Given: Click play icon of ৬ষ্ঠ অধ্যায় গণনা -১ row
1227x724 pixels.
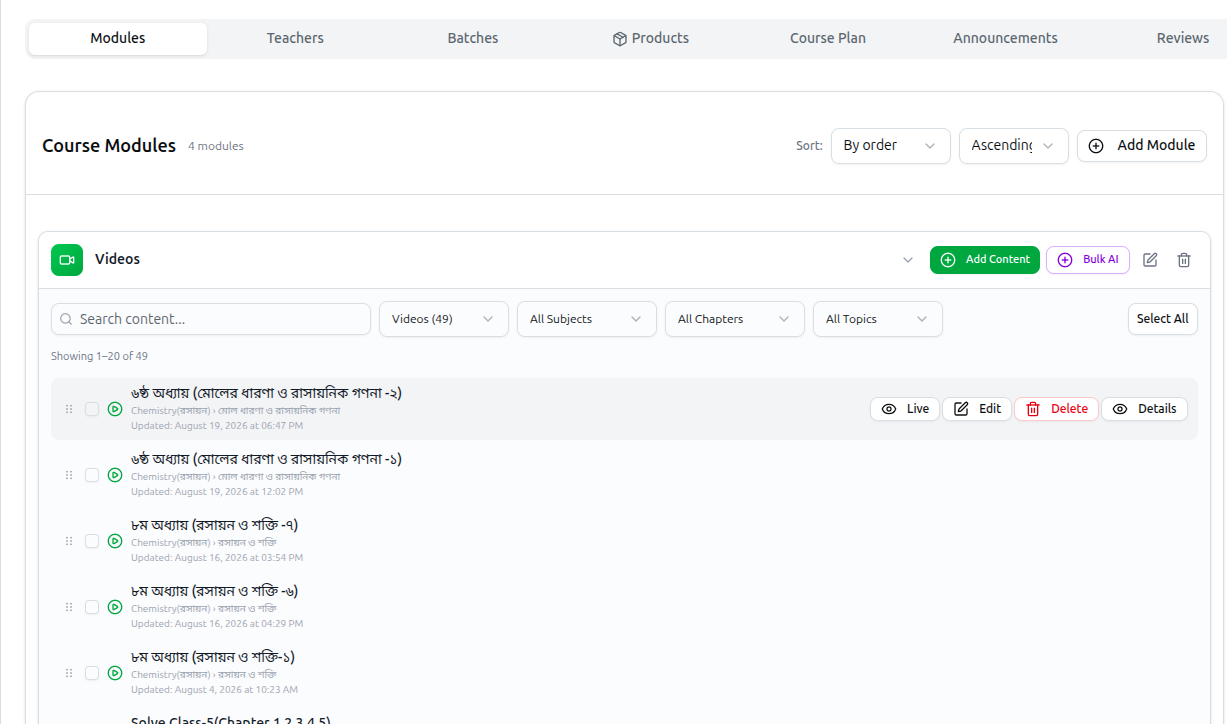Looking at the screenshot, I should [115, 475].
